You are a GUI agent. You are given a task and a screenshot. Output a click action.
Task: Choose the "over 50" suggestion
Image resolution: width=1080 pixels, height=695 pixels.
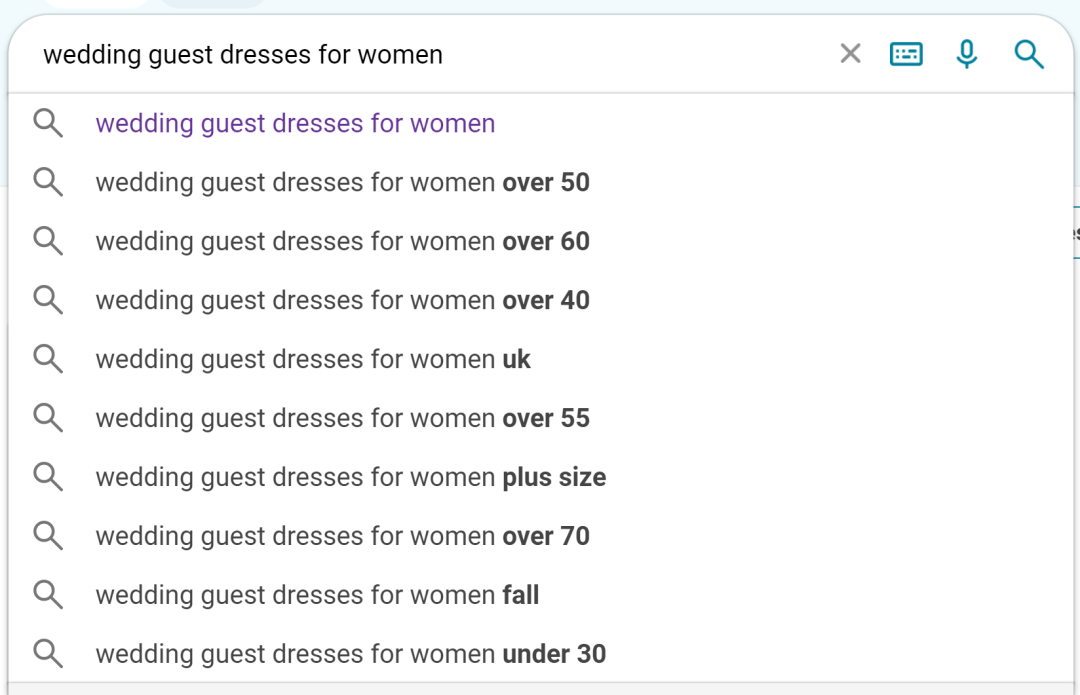tap(342, 183)
